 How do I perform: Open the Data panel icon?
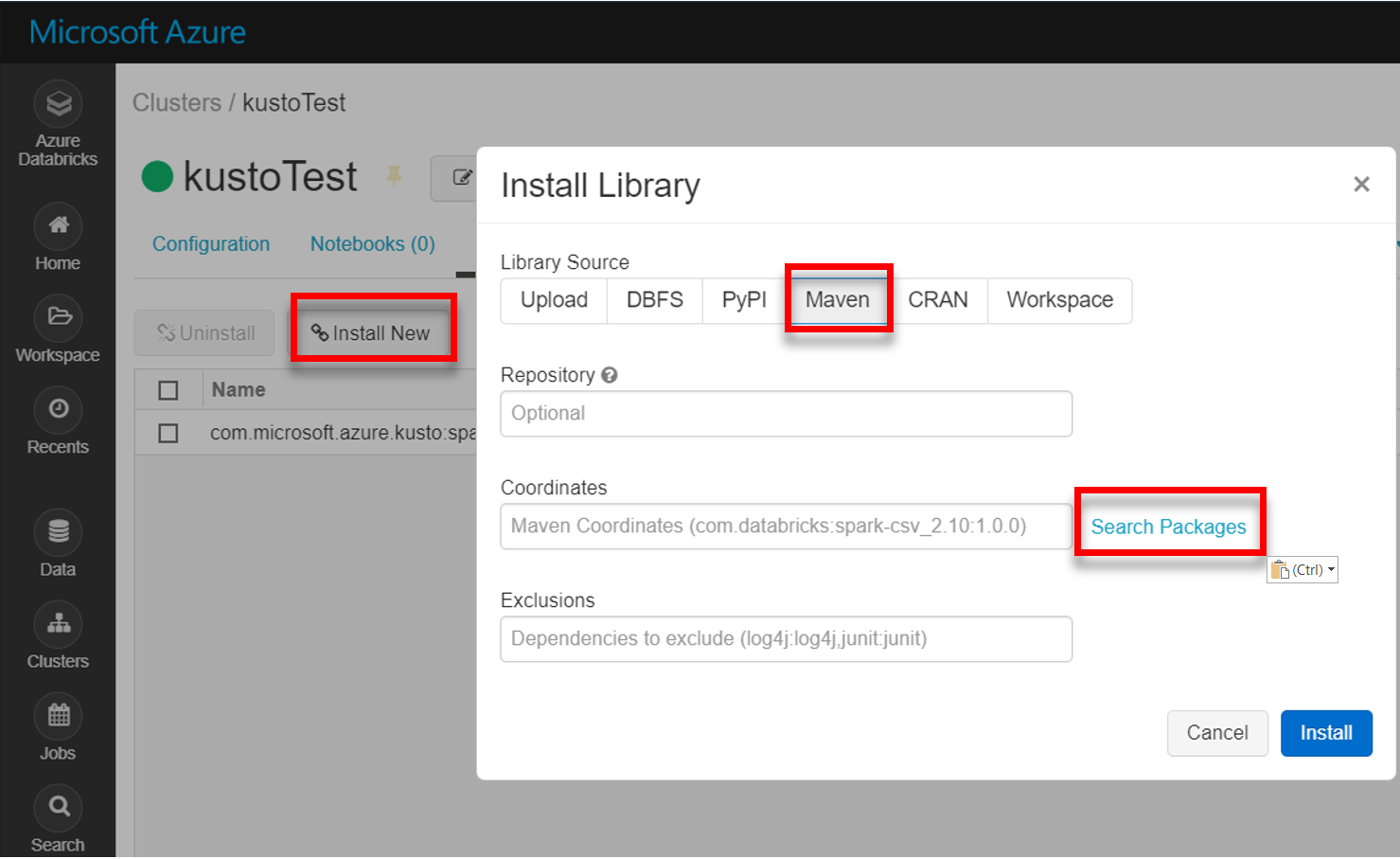tap(58, 531)
